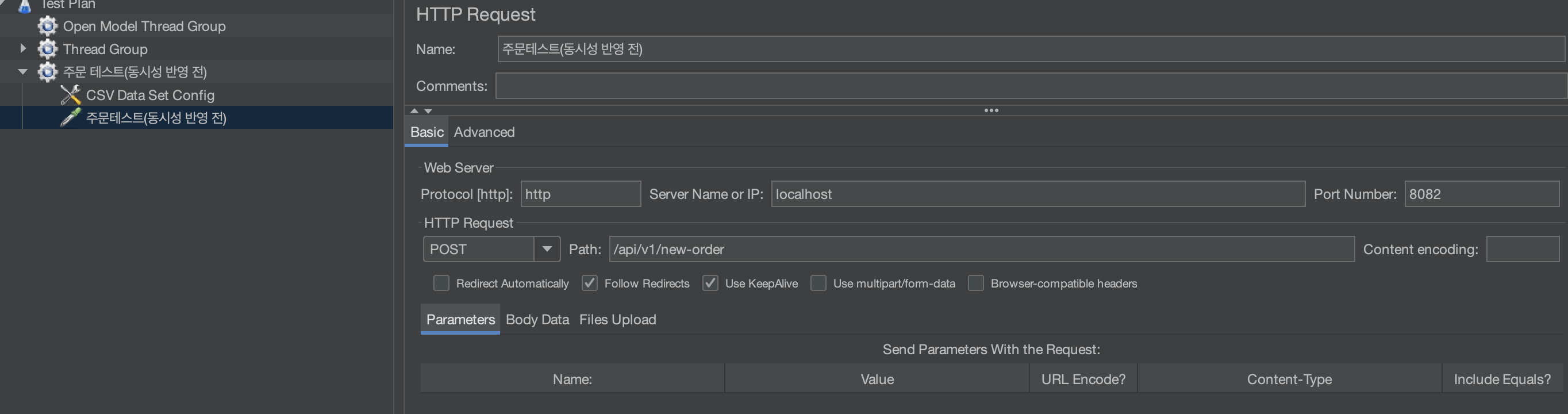Click the Test Plan flask icon
The image size is (1568, 414).
[x=24, y=6]
